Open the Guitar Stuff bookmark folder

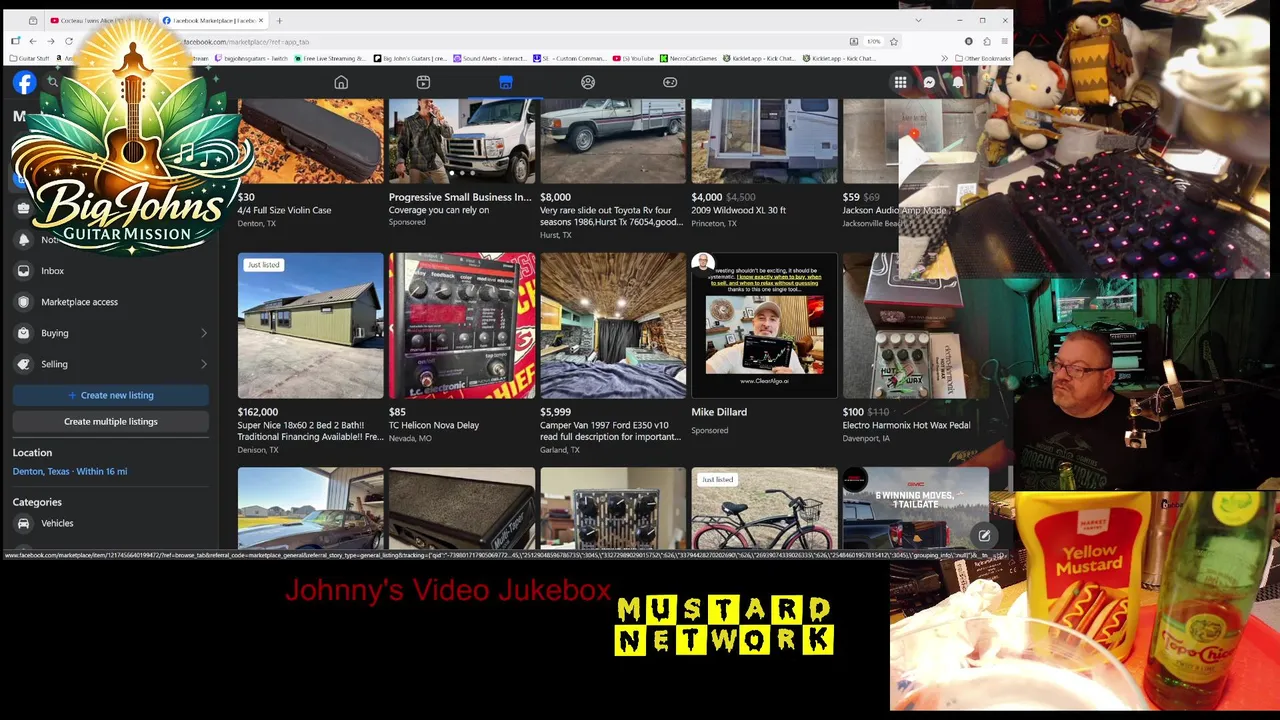point(28,58)
